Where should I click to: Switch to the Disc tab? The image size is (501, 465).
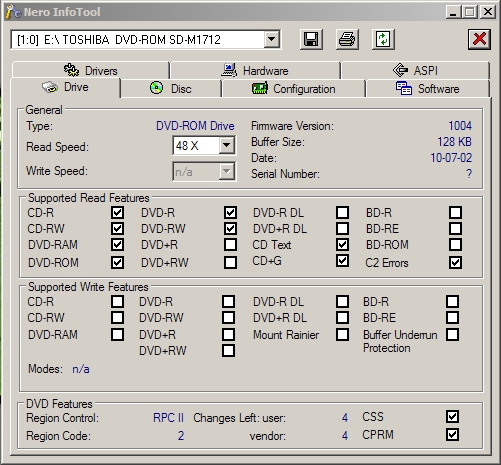[x=171, y=89]
